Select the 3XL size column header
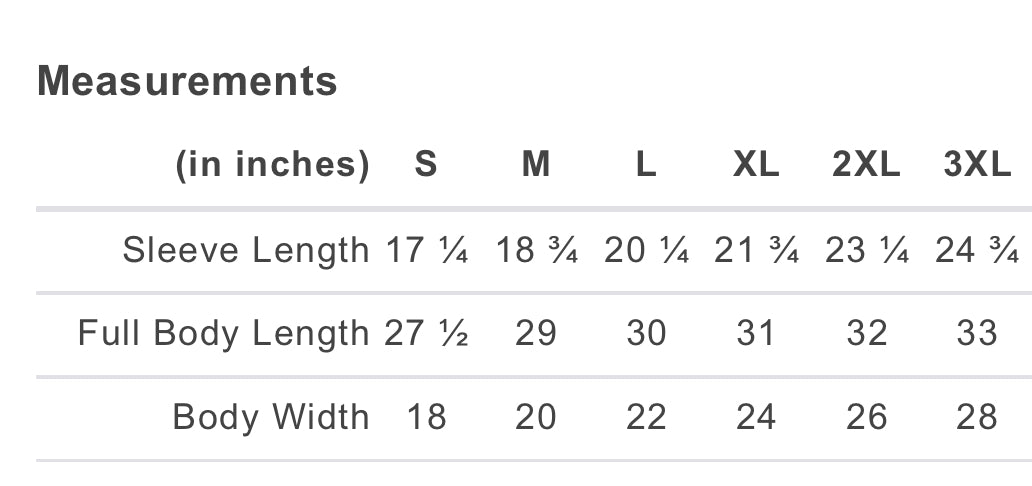 click(x=977, y=164)
